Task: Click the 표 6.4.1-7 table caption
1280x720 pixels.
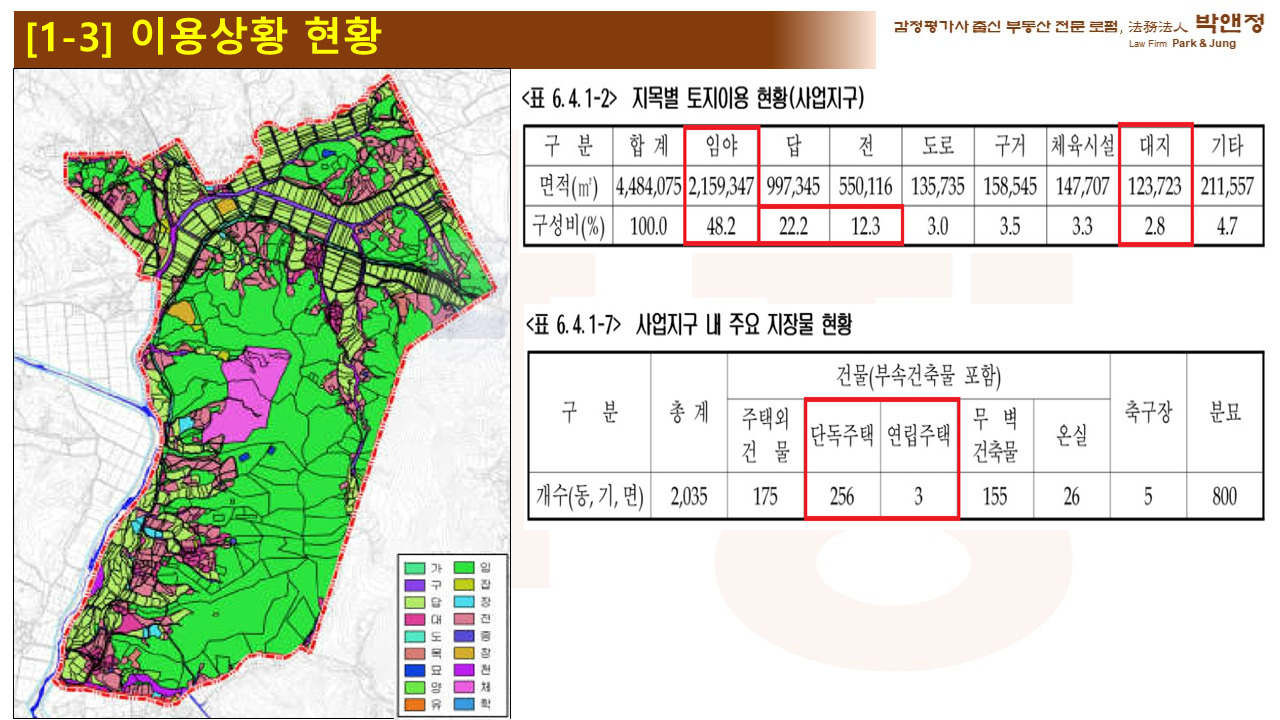Action: (688, 325)
